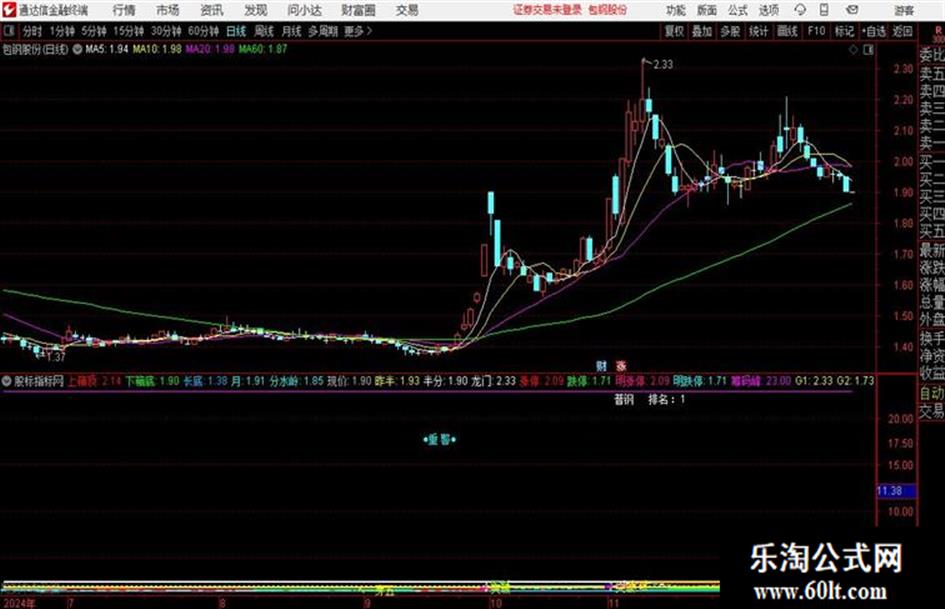Switch to the 15分钟 period tab
The height and width of the screenshot is (609, 945).
click(129, 31)
